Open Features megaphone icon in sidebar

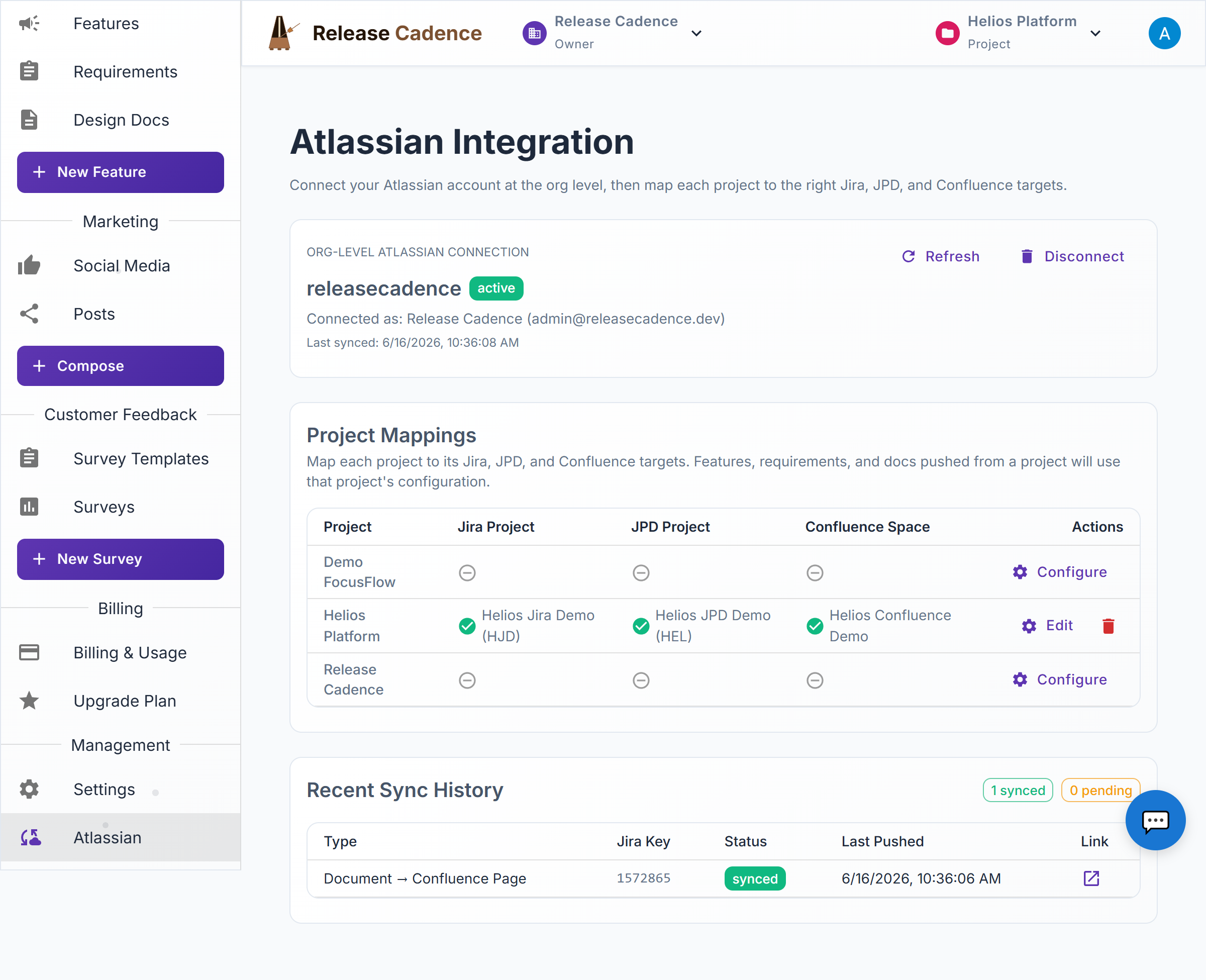click(29, 23)
